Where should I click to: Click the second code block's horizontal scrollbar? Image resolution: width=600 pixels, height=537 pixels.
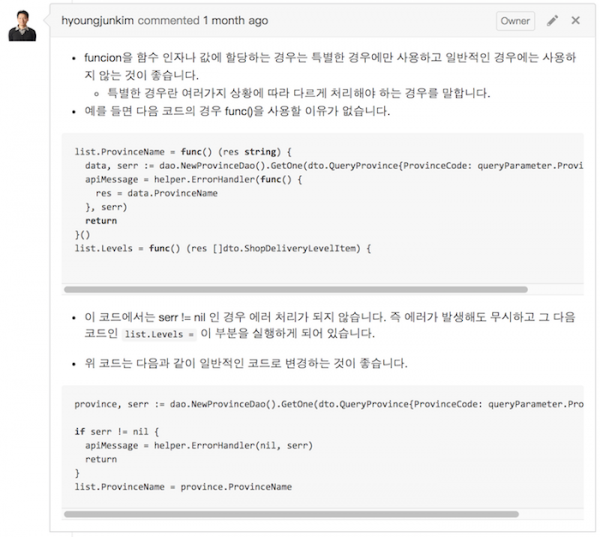tap(300, 514)
